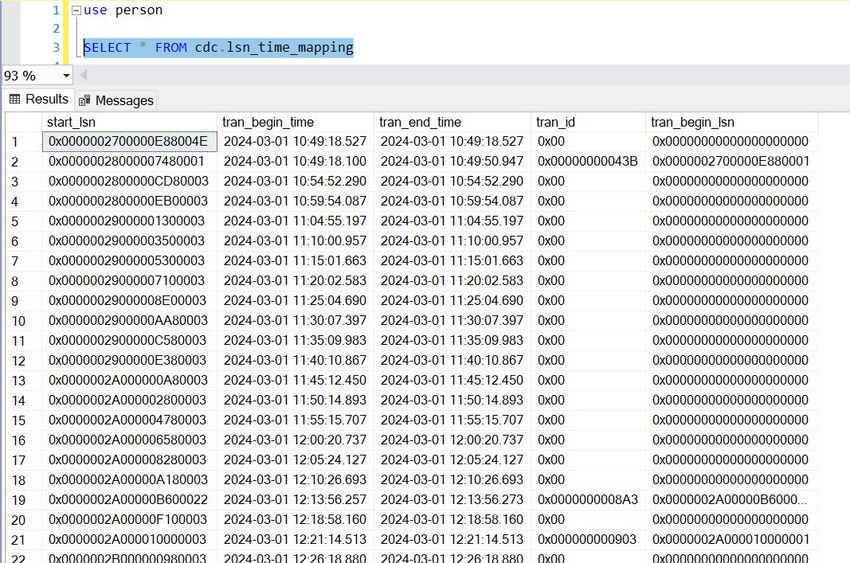Select tran_begin_time 2024-03-01 11:25:04.690

(x=295, y=301)
